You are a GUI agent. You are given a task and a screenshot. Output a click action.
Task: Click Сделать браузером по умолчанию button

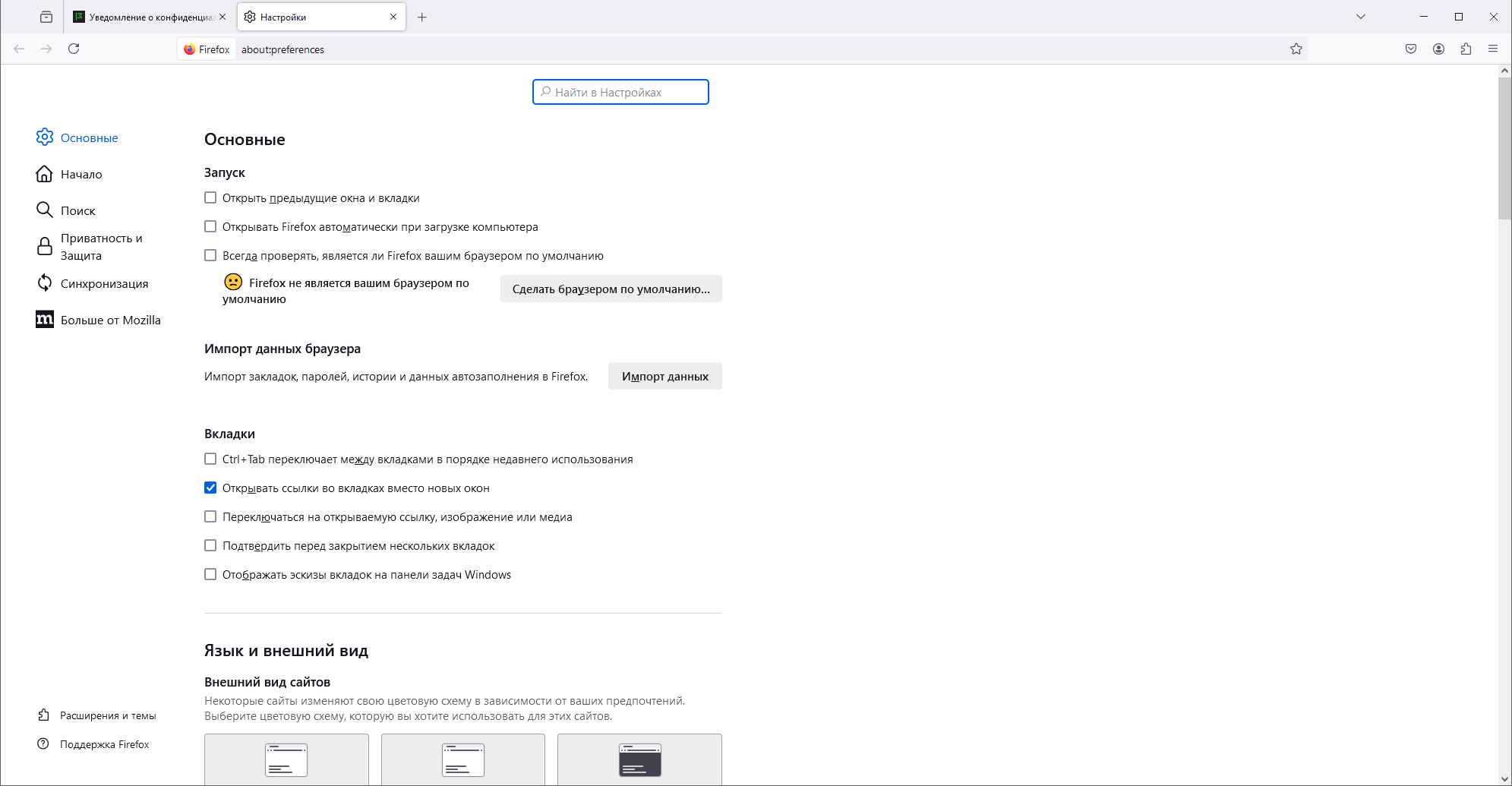(611, 289)
